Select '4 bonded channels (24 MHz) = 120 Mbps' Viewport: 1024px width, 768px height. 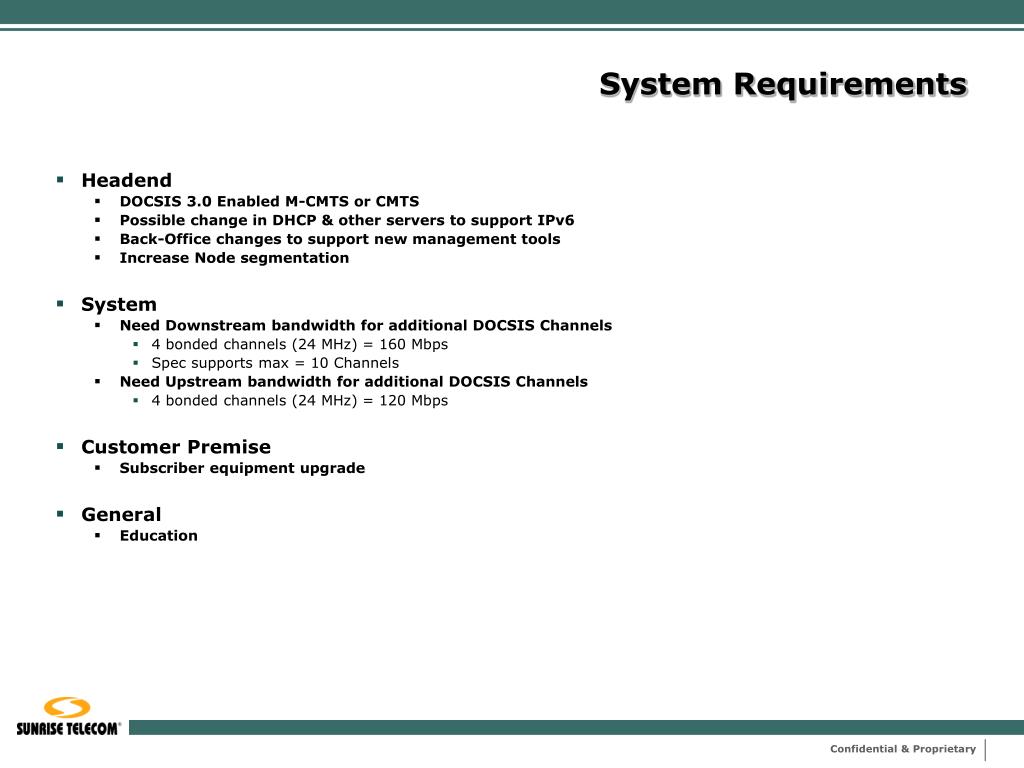pos(300,400)
